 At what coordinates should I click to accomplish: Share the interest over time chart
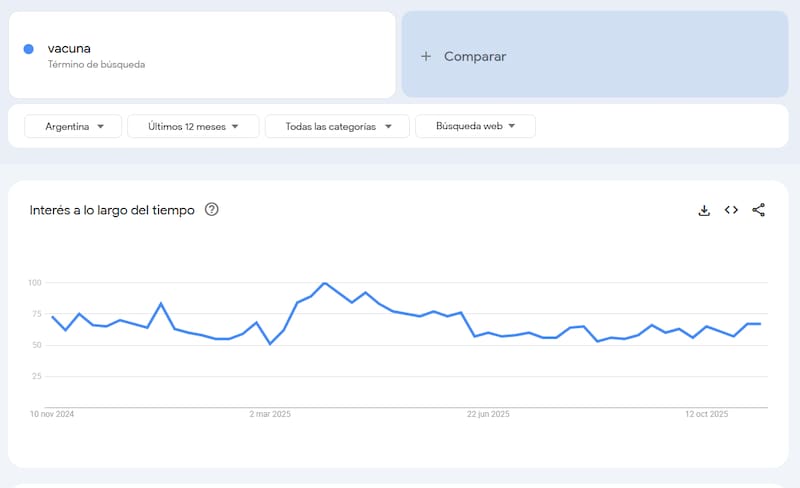coord(759,210)
